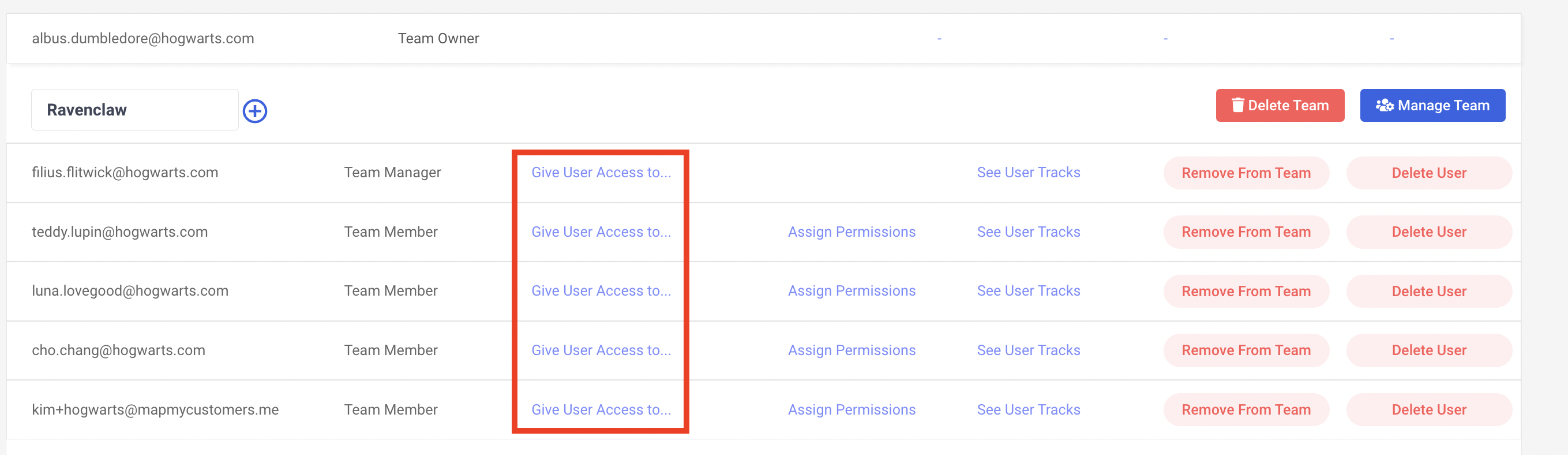The height and width of the screenshot is (455, 1568).
Task: Assign Permissions for teddy.lupin
Action: (x=851, y=232)
